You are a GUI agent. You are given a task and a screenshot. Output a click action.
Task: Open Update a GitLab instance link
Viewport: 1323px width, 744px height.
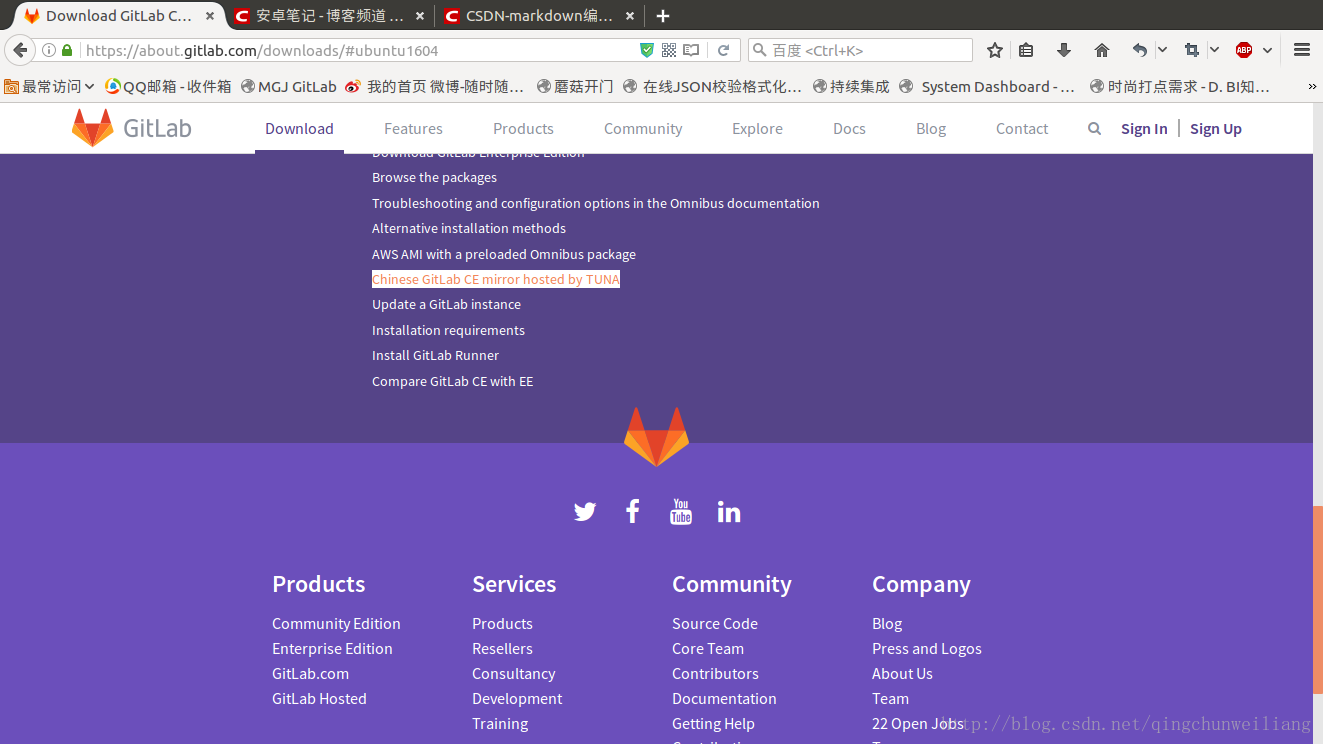(446, 304)
